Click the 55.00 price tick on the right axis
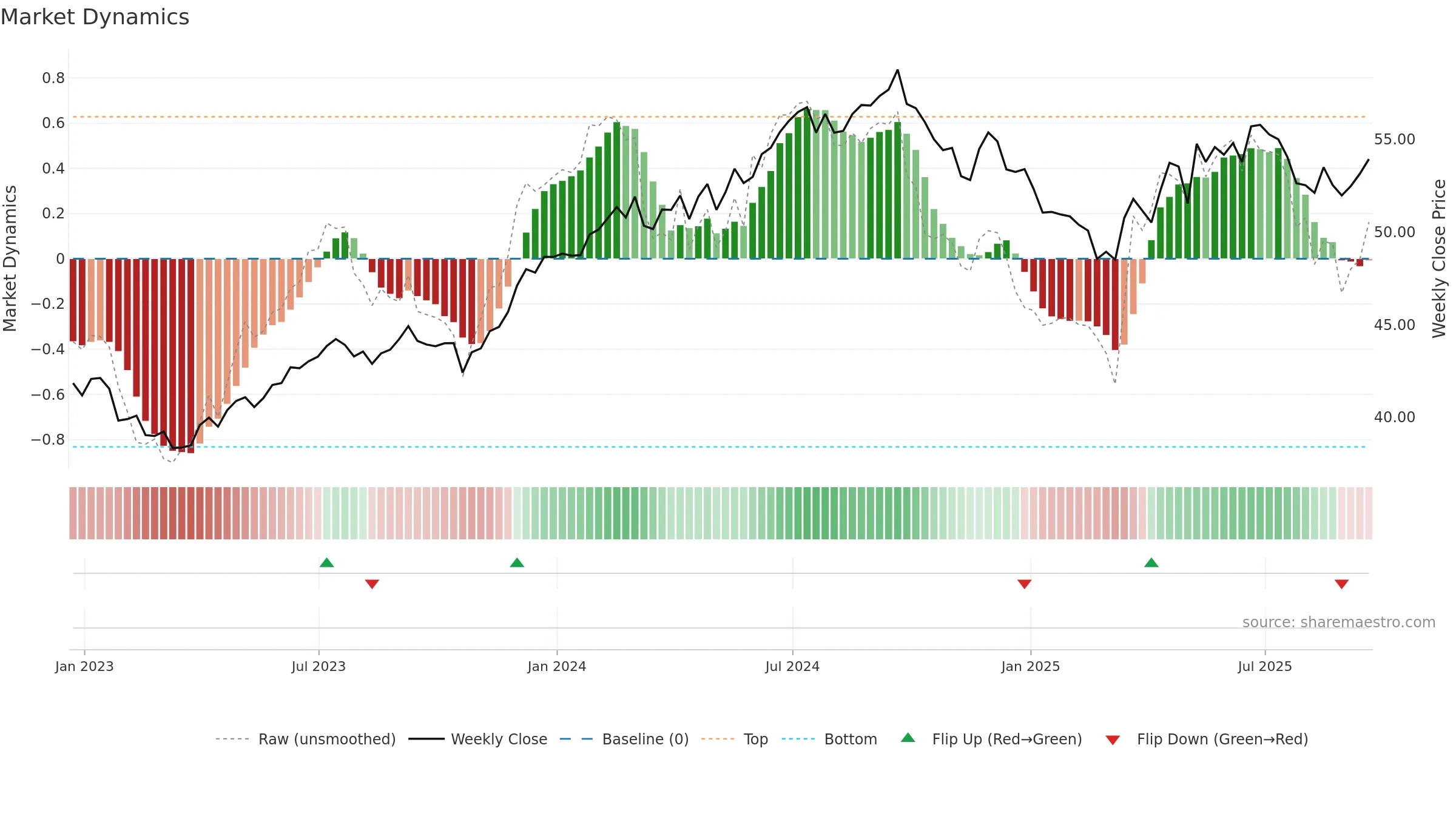Viewport: 1456px width, 819px height. [x=1395, y=140]
